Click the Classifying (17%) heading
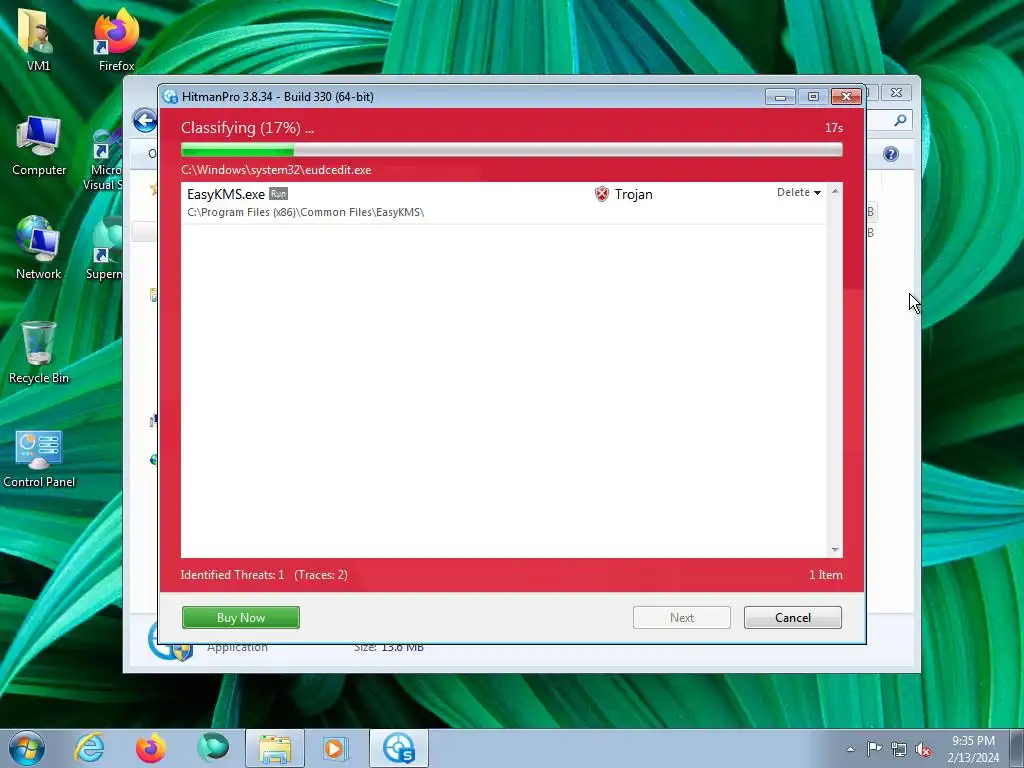 point(248,128)
